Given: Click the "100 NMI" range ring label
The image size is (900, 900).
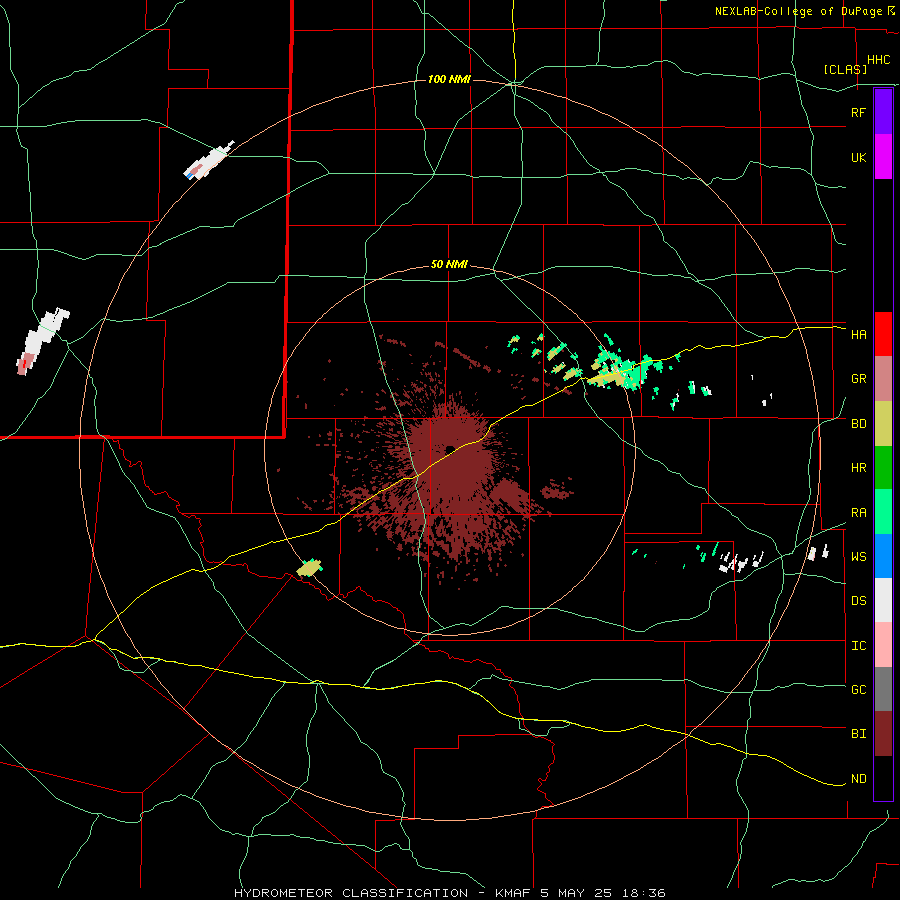Looking at the screenshot, I should point(449,79).
